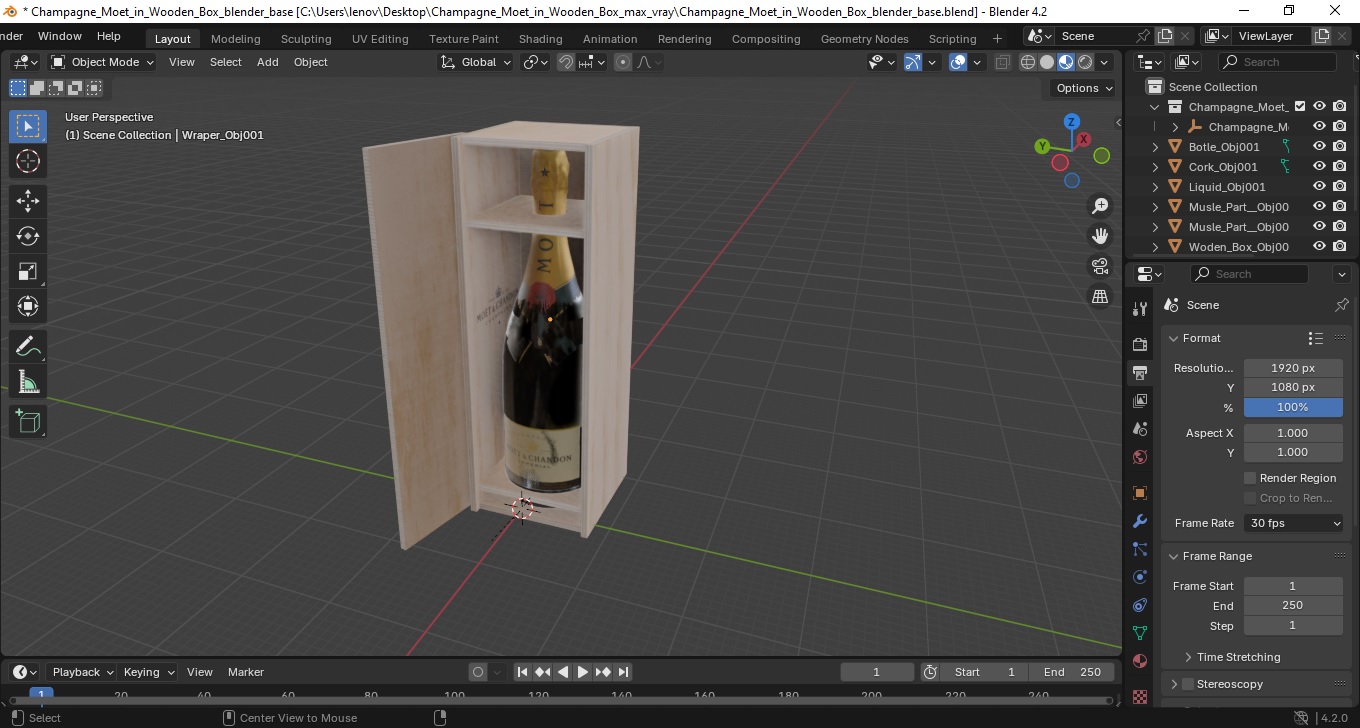Open the Select menu in viewport header

coord(225,62)
